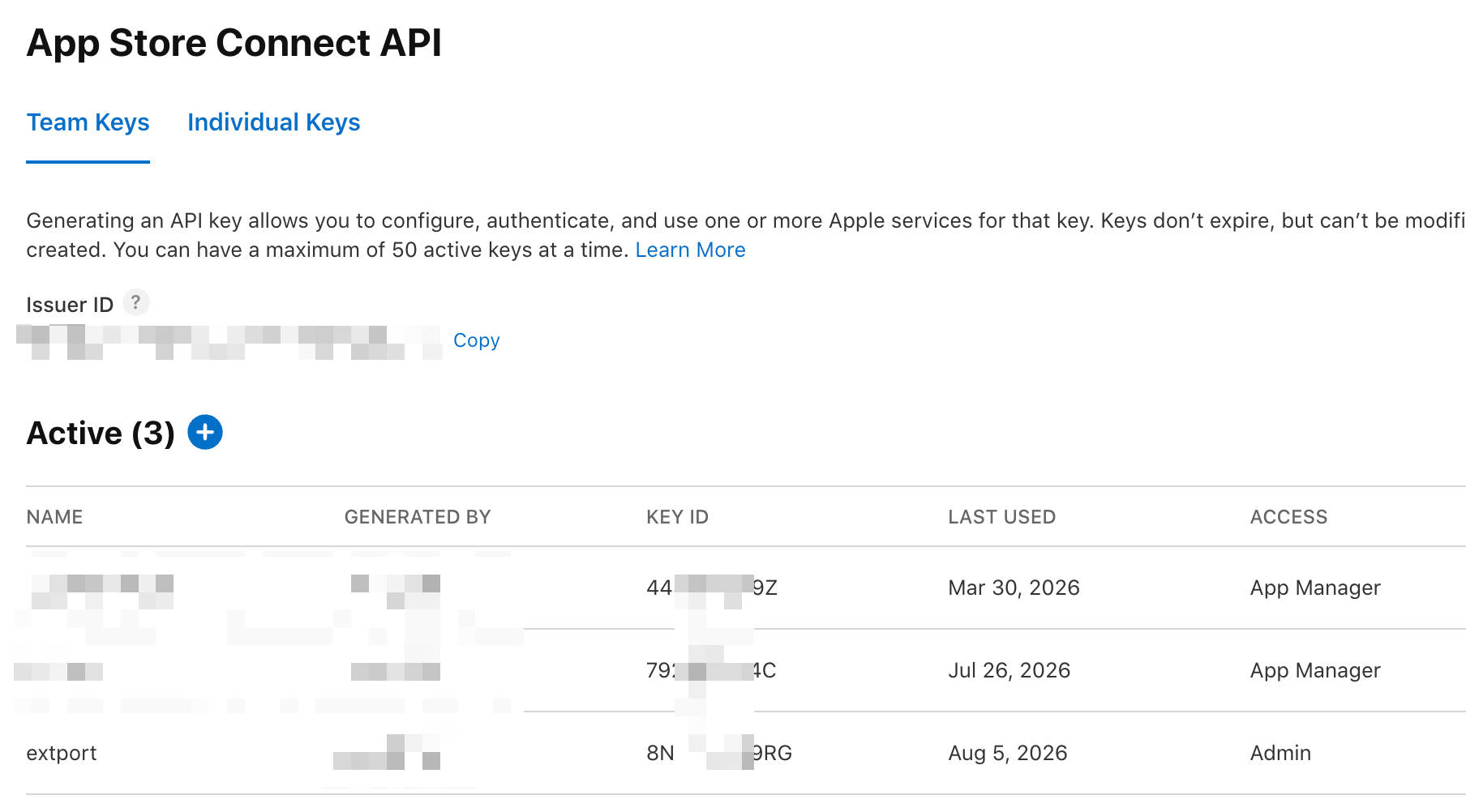Click the key ID ending in 9Z
Image resolution: width=1466 pixels, height=812 pixels.
pos(712,588)
